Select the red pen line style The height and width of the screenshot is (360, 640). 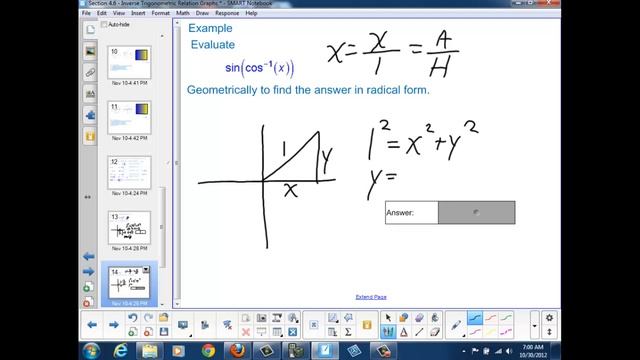click(x=491, y=318)
